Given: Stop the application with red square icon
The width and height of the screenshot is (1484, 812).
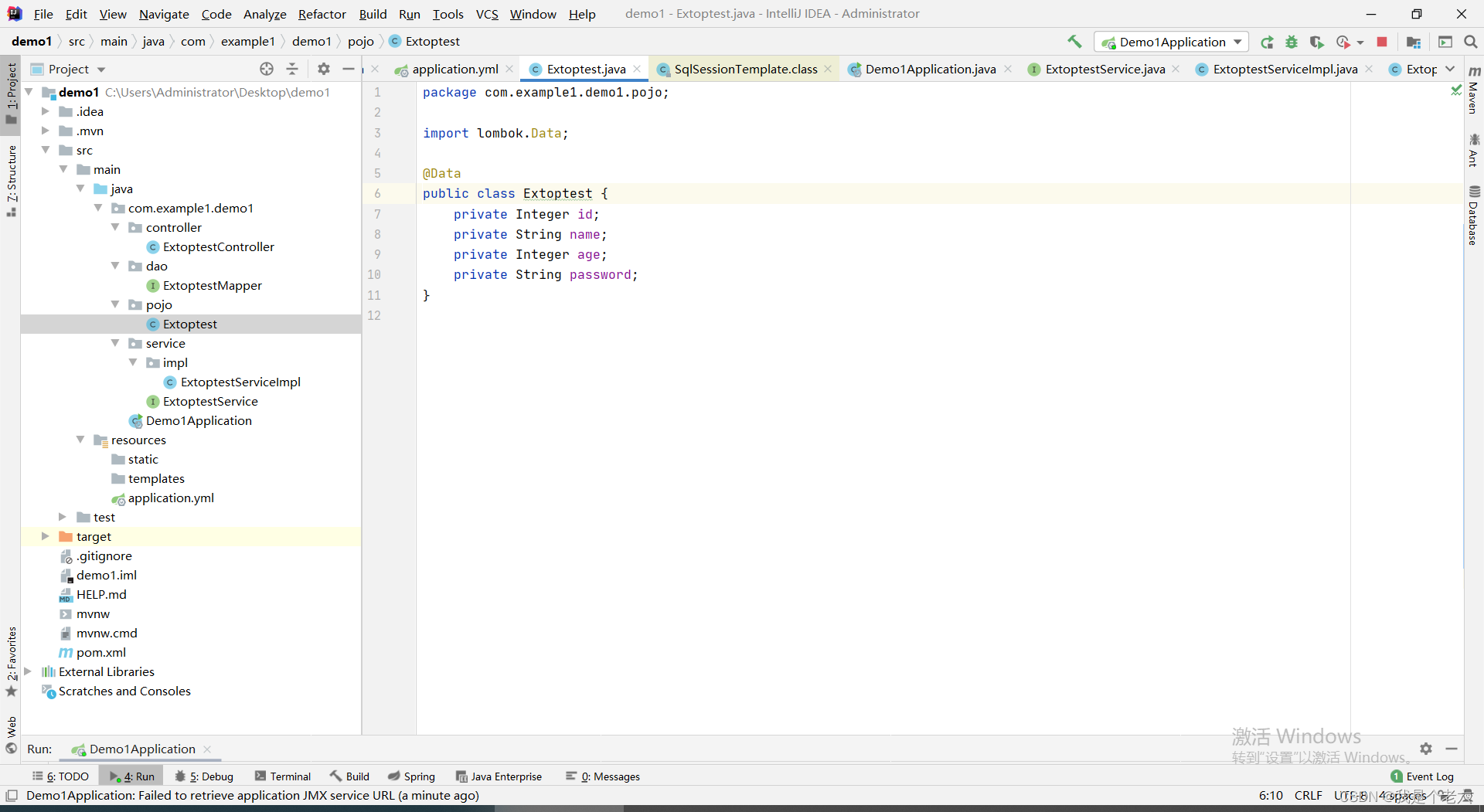Looking at the screenshot, I should coord(1382,42).
